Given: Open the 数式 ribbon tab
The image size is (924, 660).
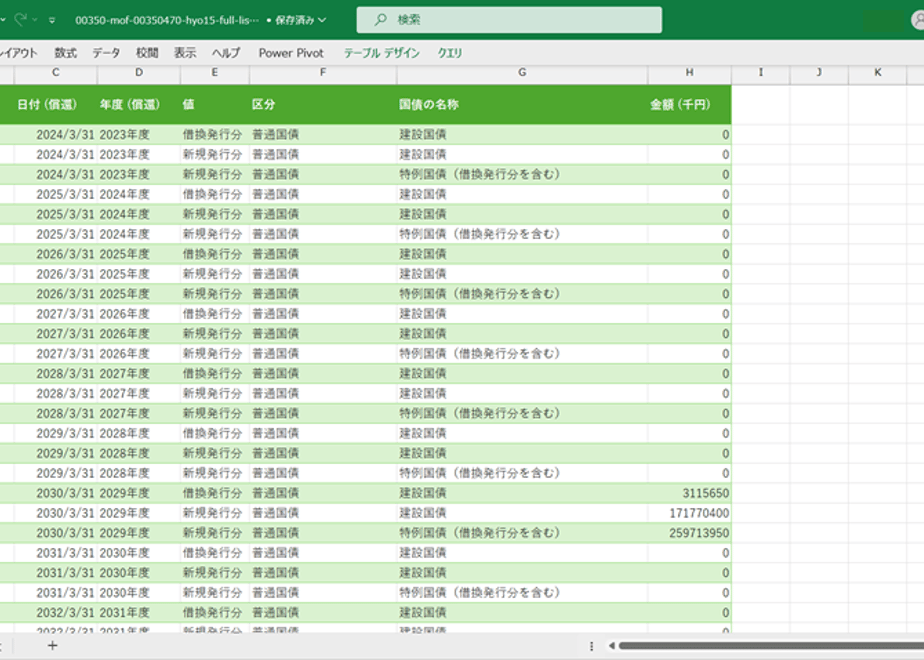Looking at the screenshot, I should coord(65,53).
